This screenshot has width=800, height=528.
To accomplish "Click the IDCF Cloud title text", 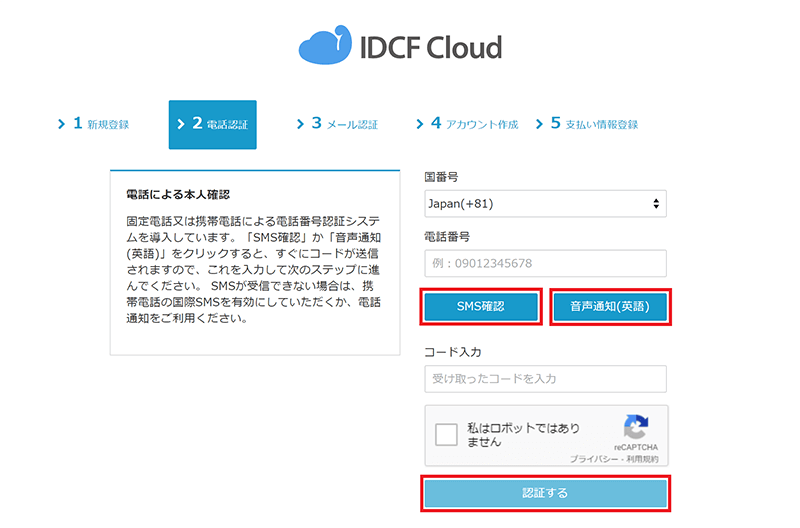I will coord(430,47).
